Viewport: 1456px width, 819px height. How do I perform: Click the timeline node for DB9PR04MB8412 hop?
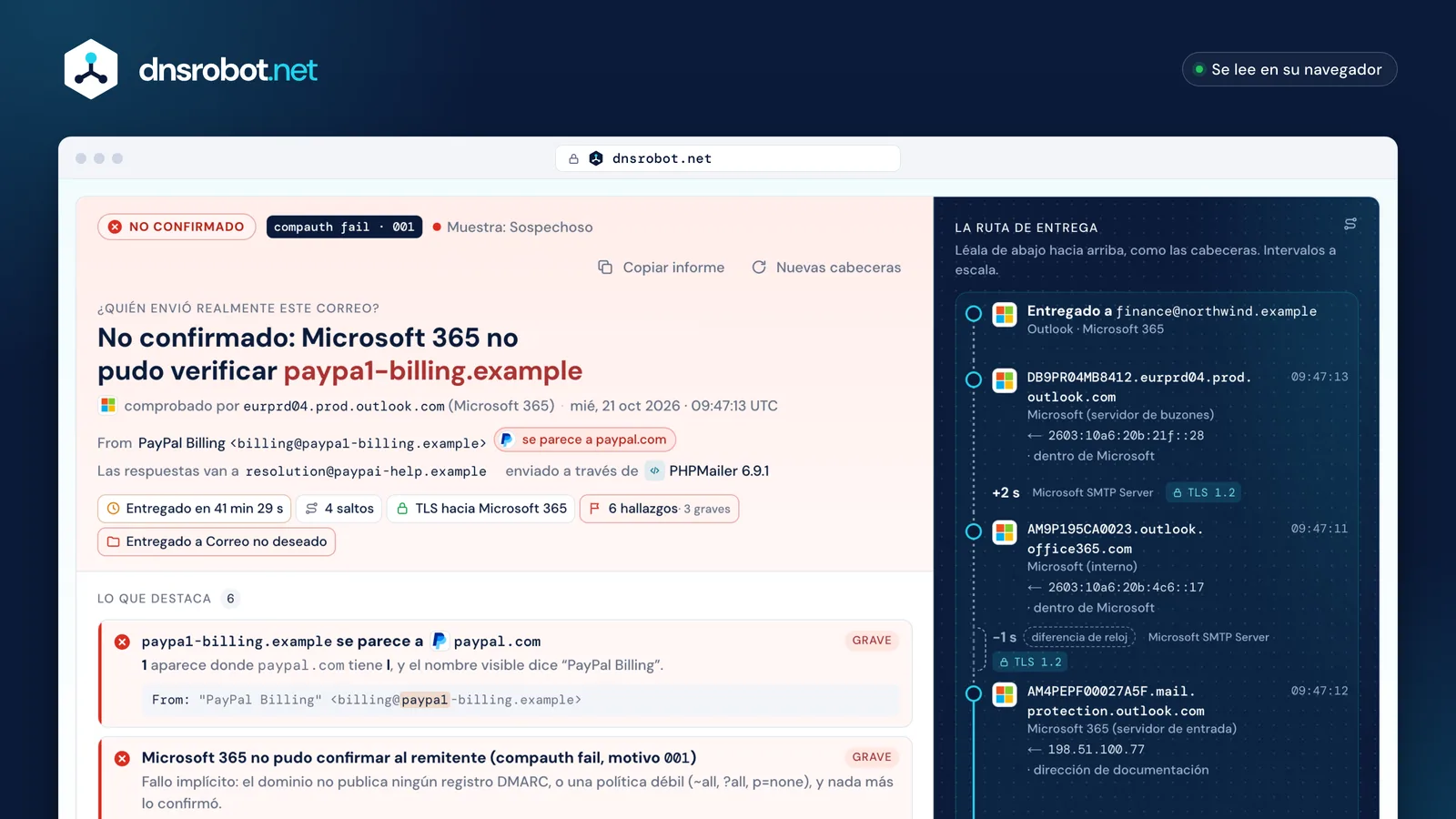tap(973, 379)
